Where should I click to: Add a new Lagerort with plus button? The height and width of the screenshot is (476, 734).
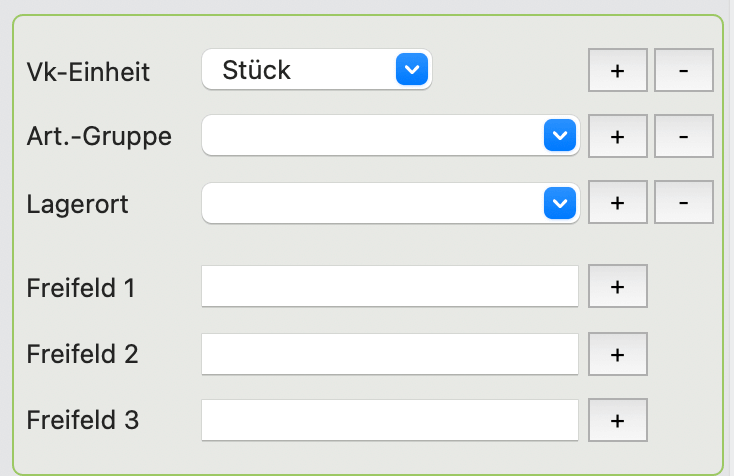617,202
